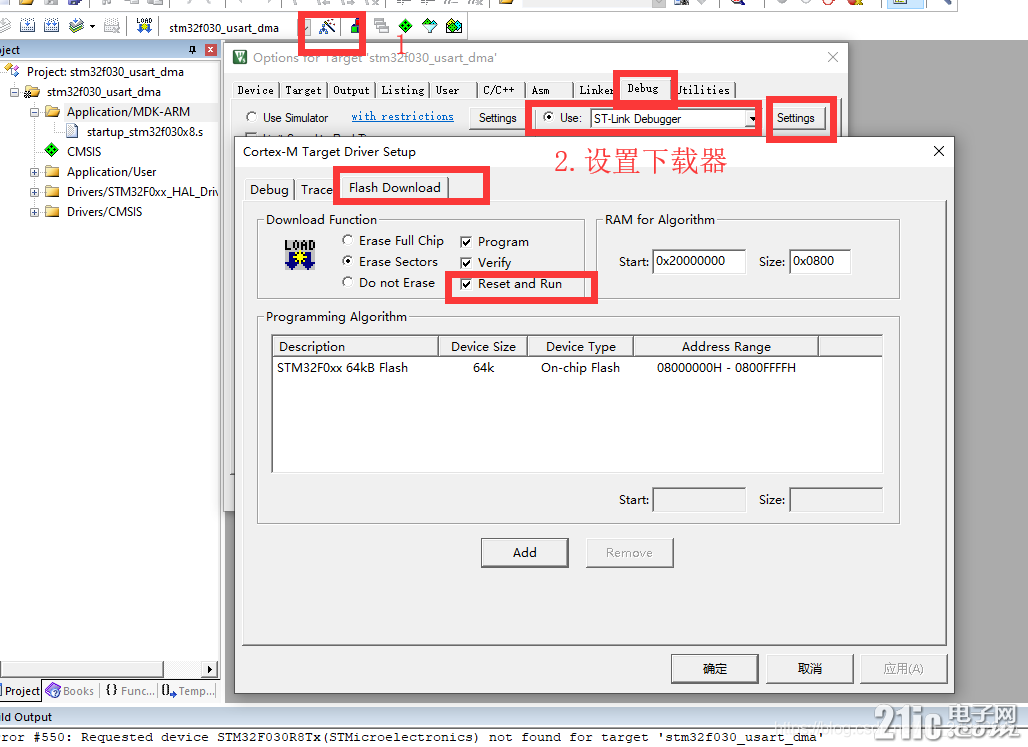The width and height of the screenshot is (1028, 747).
Task: Click the Select Software Packs icon
Action: tap(429, 26)
